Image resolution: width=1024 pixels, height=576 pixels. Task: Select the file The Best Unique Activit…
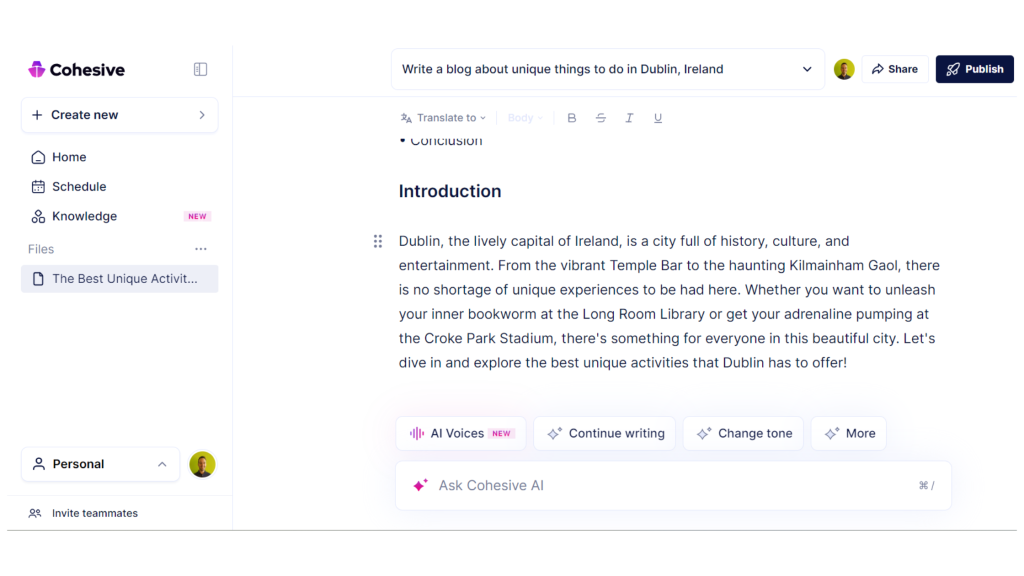pos(119,278)
